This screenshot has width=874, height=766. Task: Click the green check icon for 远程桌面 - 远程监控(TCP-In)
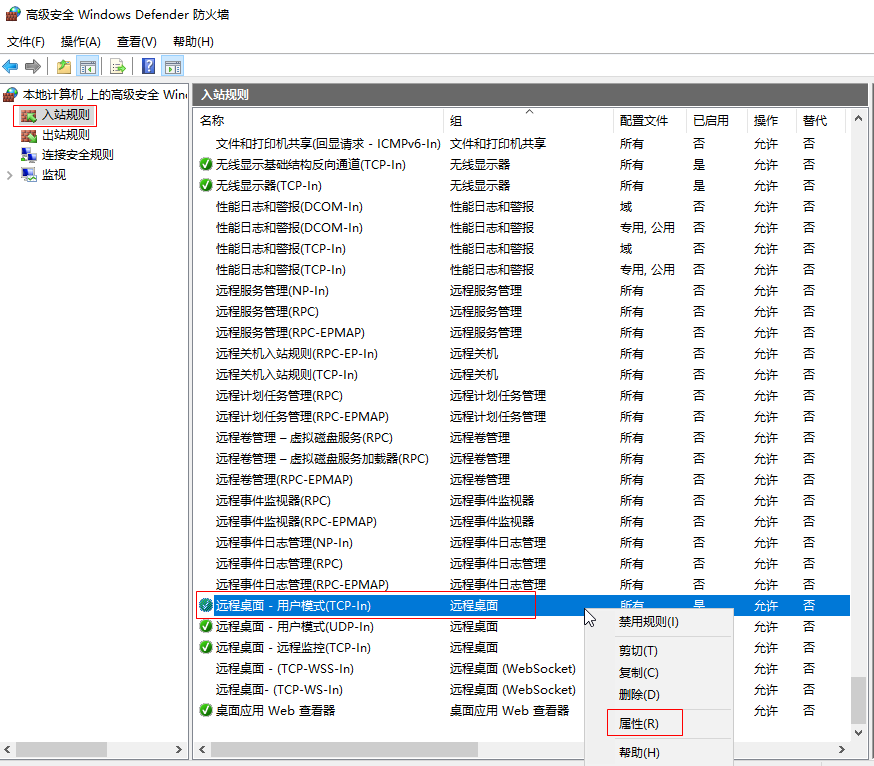pos(206,647)
